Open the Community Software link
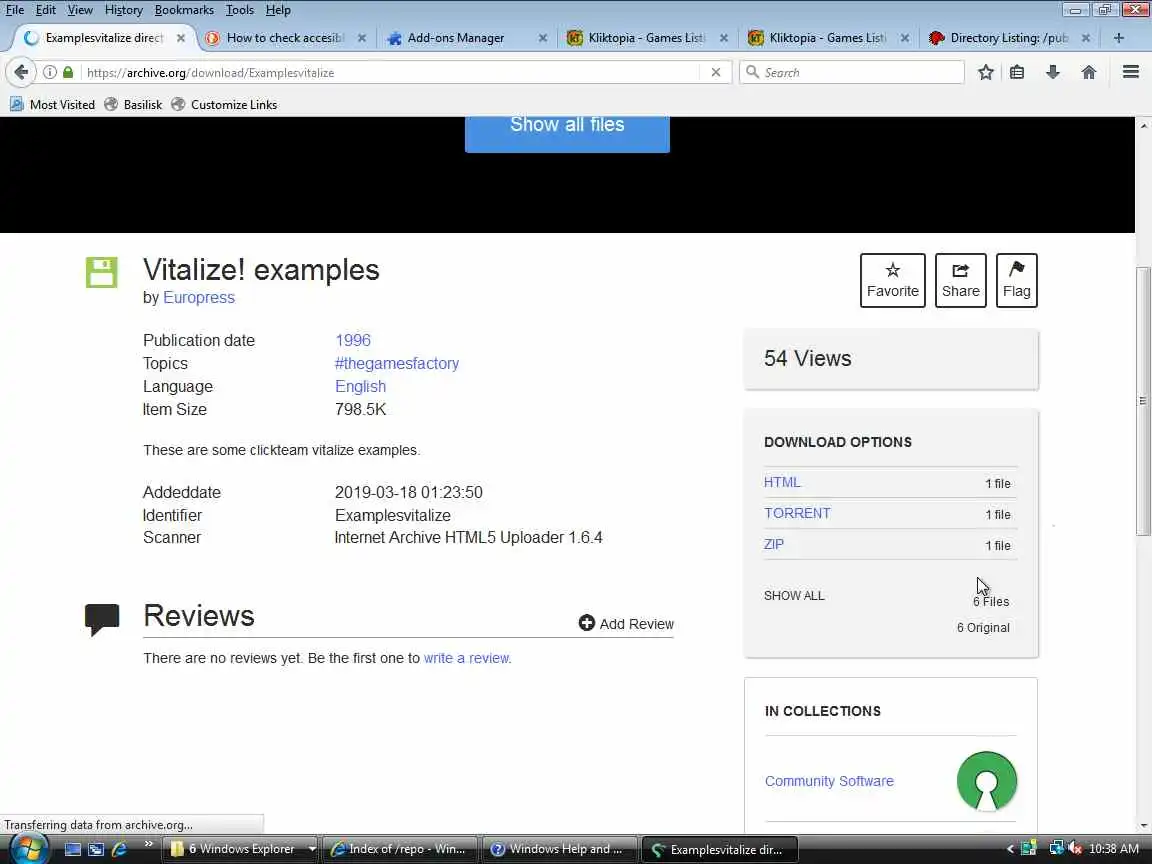Viewport: 1152px width, 864px height. [x=829, y=781]
